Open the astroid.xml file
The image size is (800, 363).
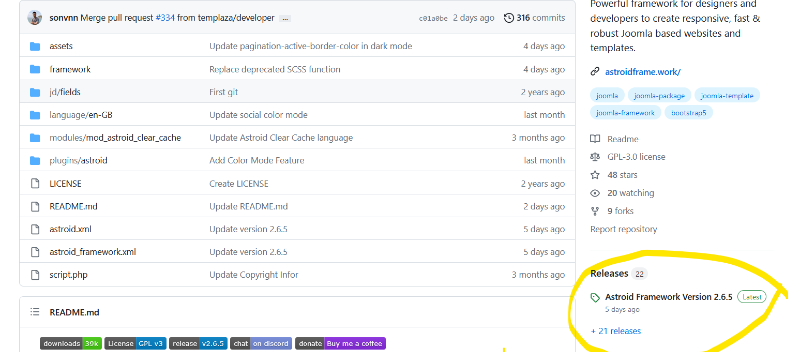(70, 229)
